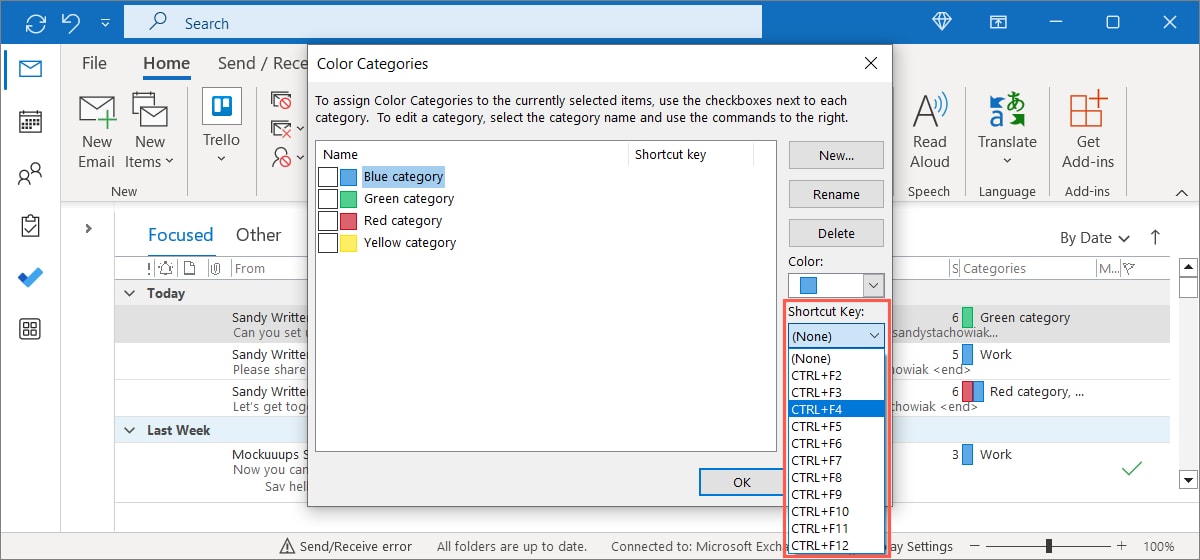This screenshot has height=560, width=1200.
Task: Click the Read Aloud speech button
Action: point(930,131)
